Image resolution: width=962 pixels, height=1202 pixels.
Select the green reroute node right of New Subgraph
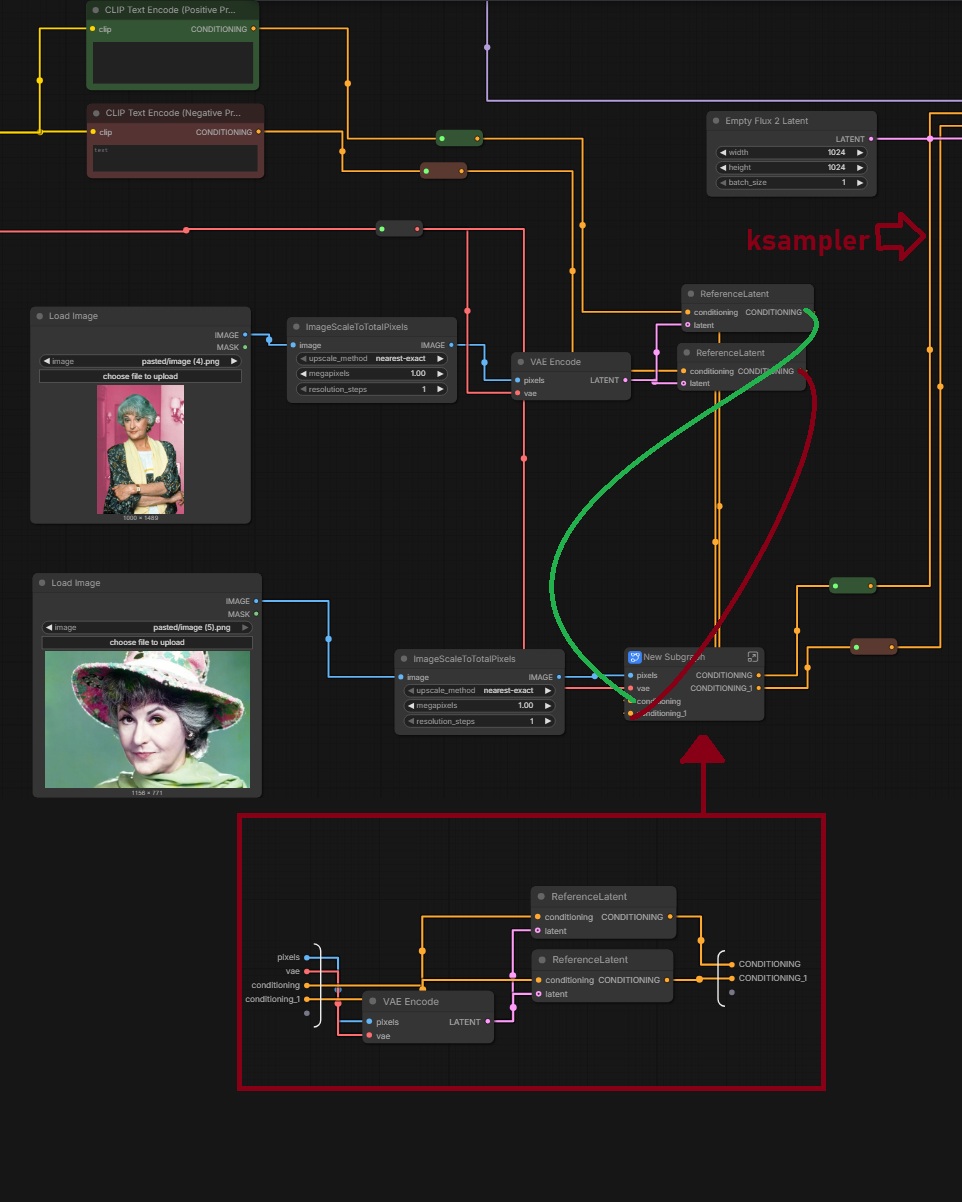click(x=853, y=585)
